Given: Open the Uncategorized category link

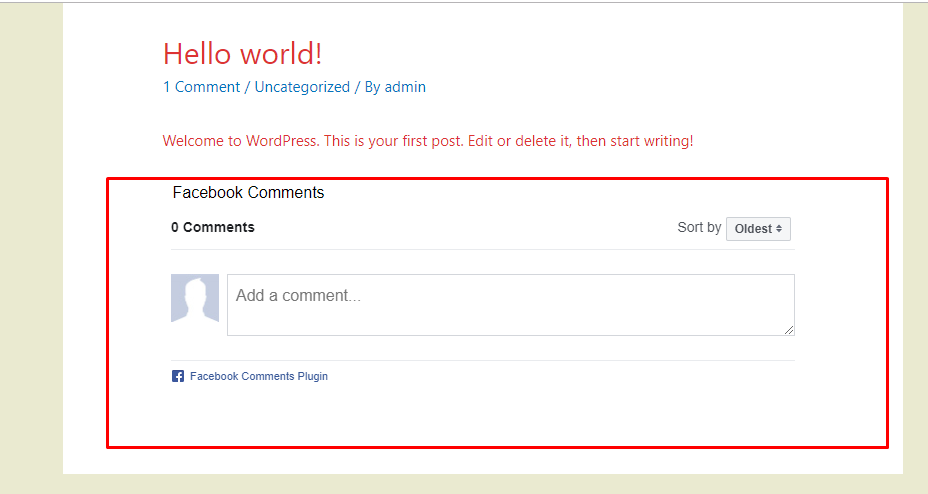Looking at the screenshot, I should (302, 87).
